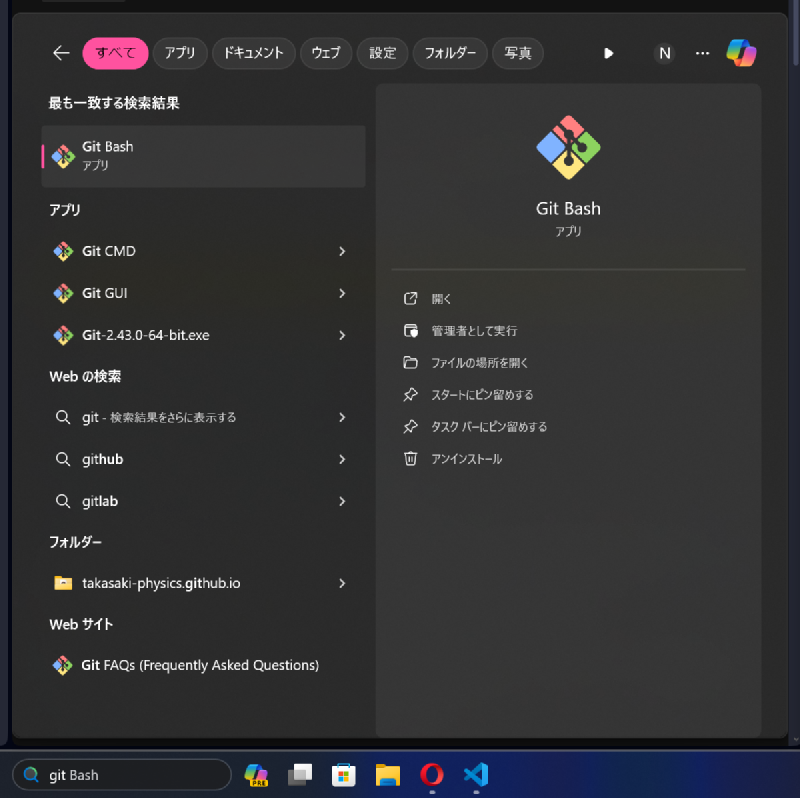Viewport: 800px width, 798px height.
Task: Go back using the left arrow
Action: pyautogui.click(x=61, y=53)
